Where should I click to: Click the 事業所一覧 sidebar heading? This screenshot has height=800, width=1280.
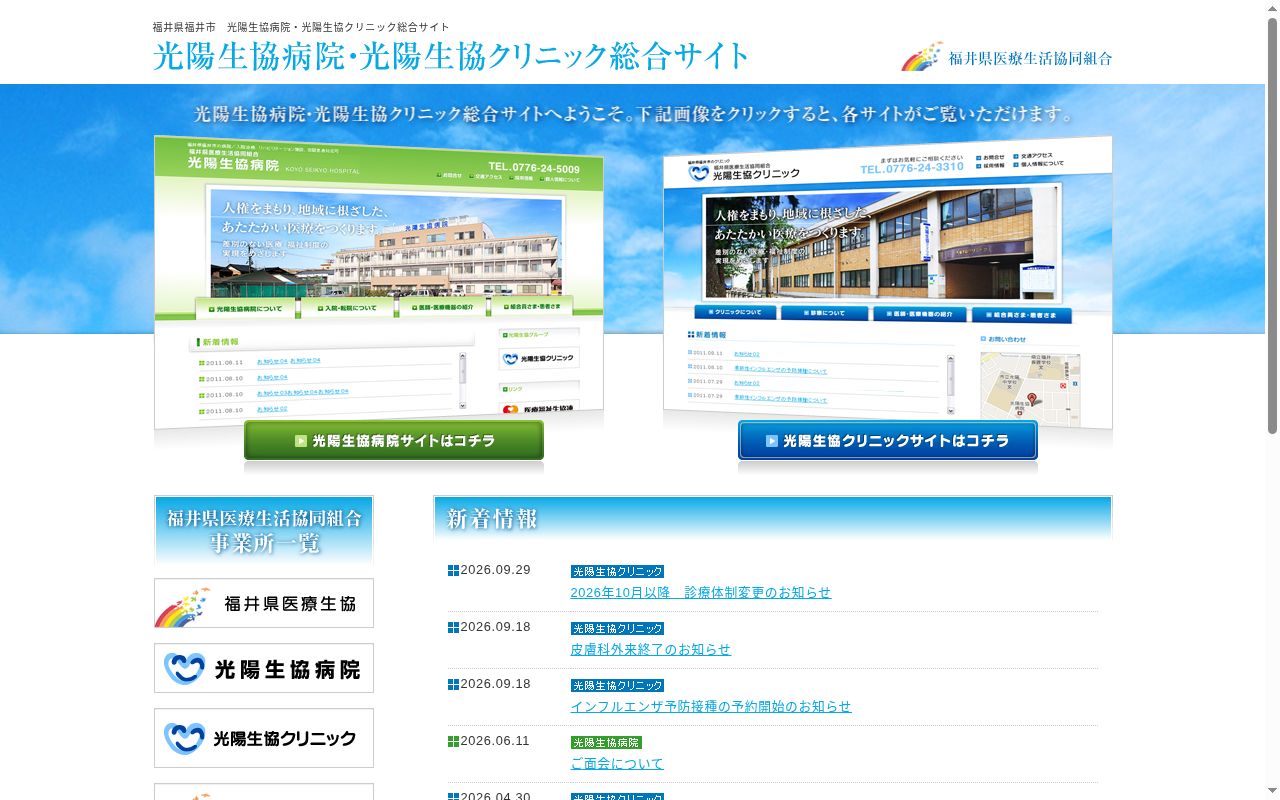pyautogui.click(x=264, y=530)
